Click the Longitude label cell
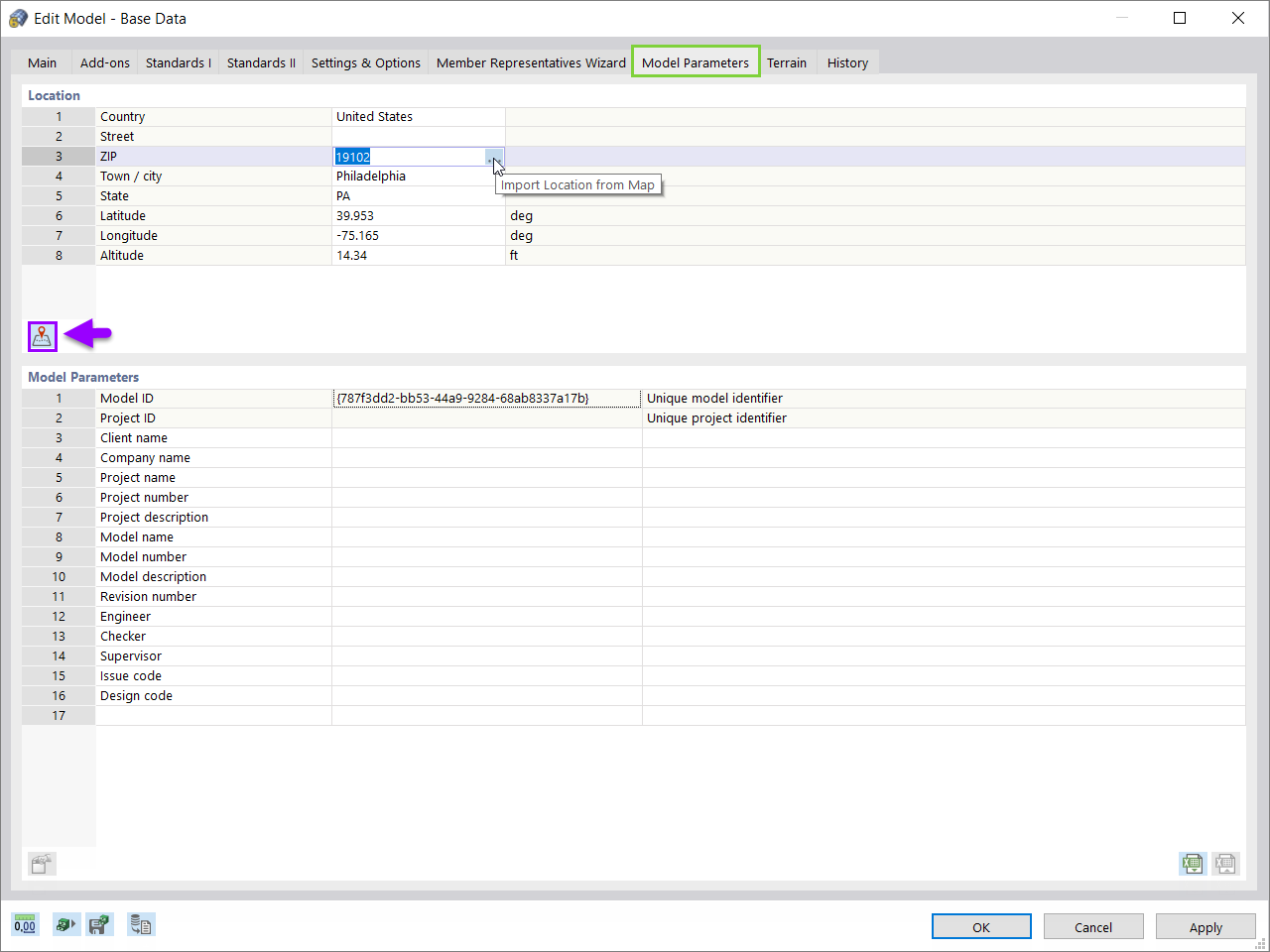The height and width of the screenshot is (952, 1270). 213,236
